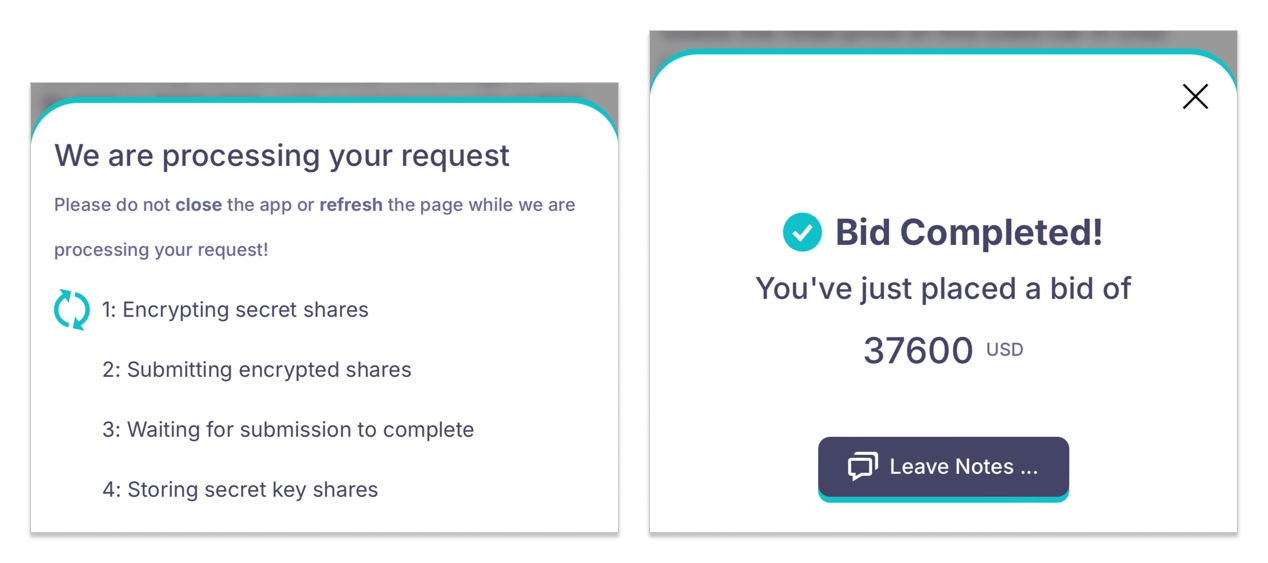Select step 3: Waiting for submission to complete
Viewport: 1268px width, 563px height.
pyautogui.click(x=288, y=430)
